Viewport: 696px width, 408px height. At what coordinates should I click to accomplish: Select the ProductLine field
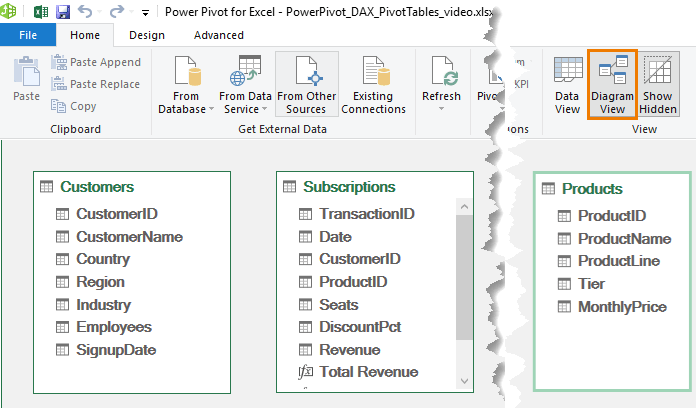(x=619, y=261)
